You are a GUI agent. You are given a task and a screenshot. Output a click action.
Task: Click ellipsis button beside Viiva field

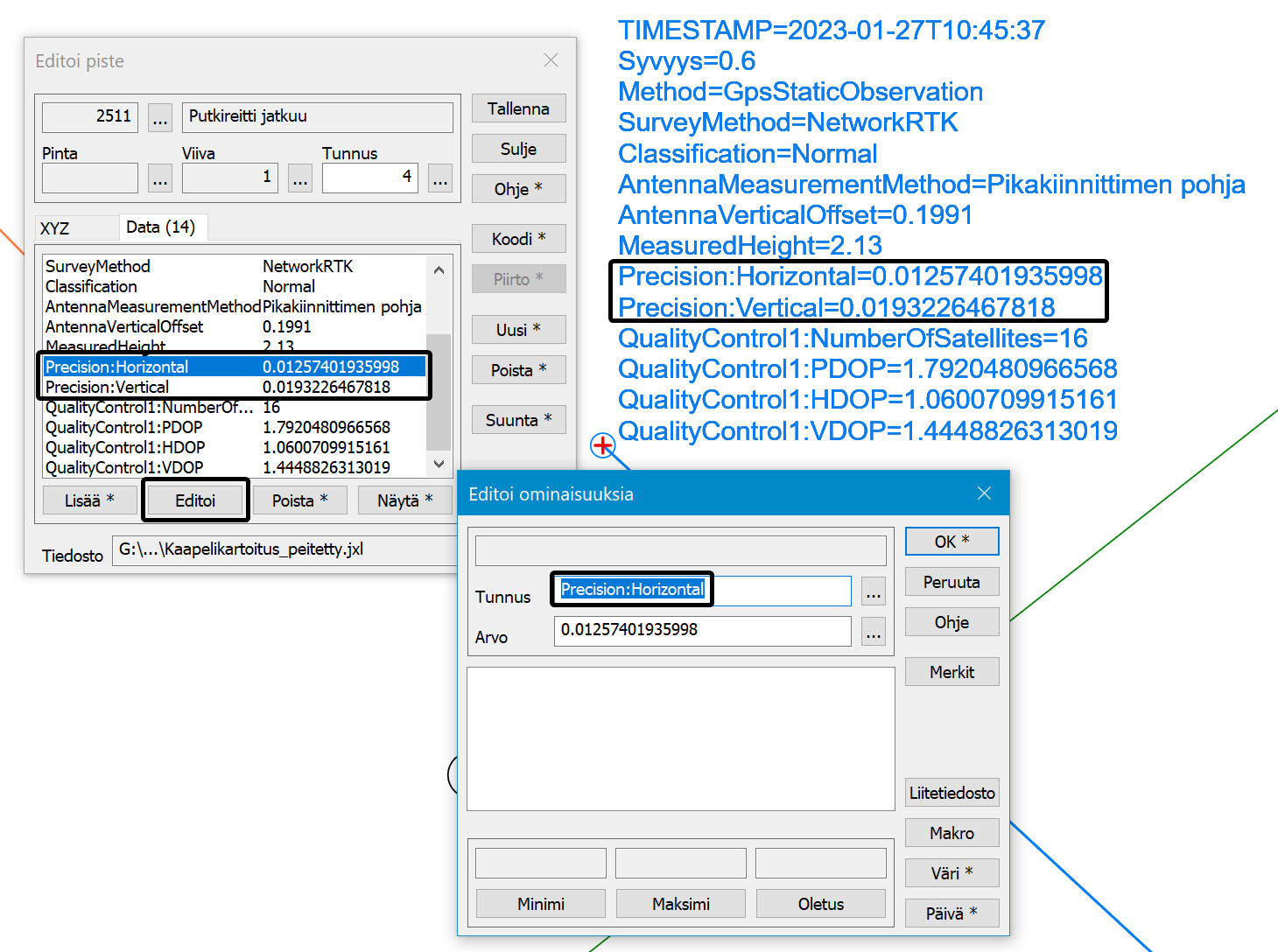point(300,178)
